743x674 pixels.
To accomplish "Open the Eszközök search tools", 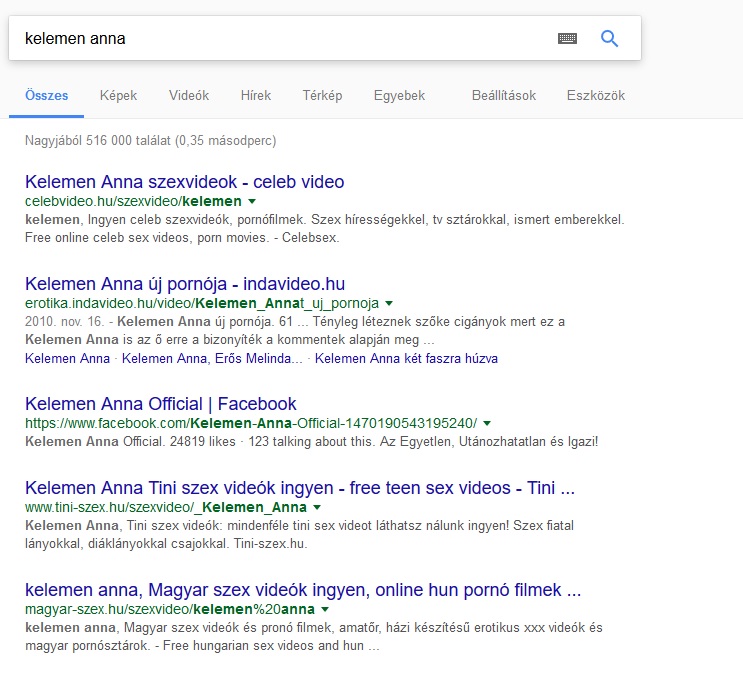I will pos(595,96).
